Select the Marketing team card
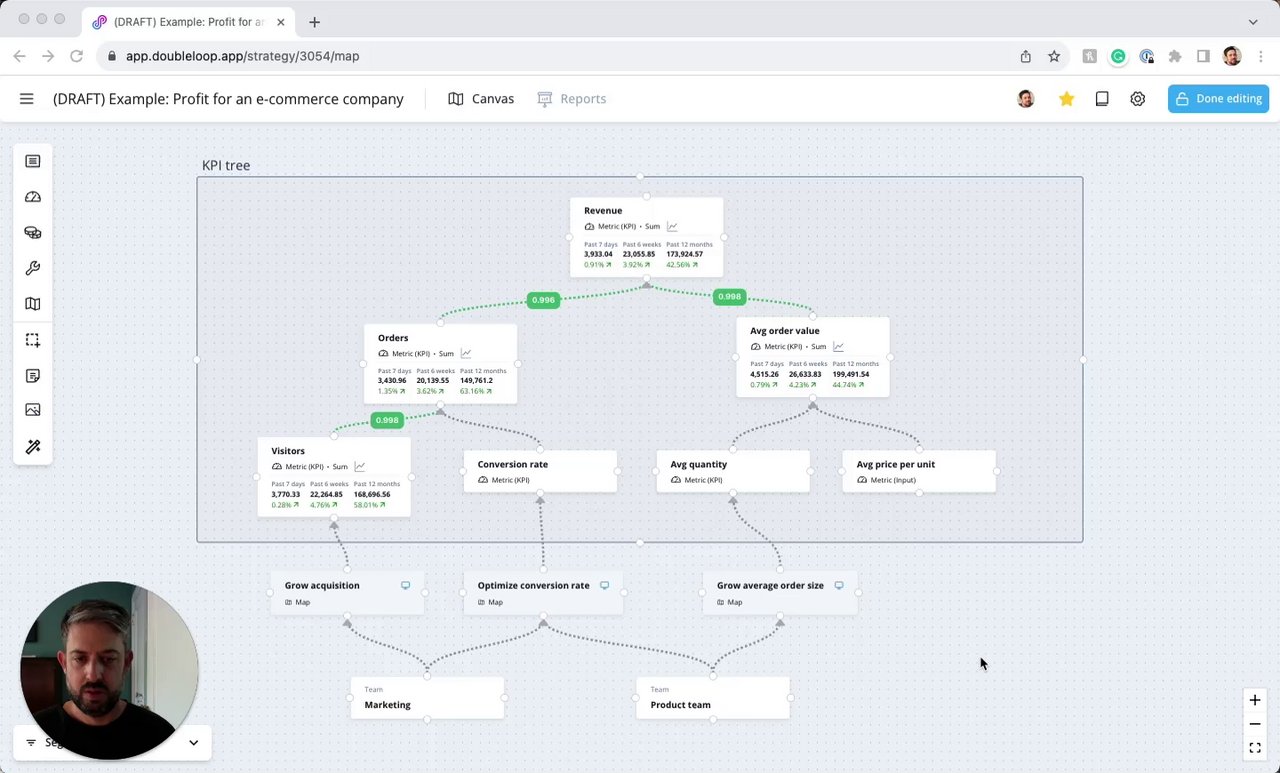Viewport: 1280px width, 773px height. click(427, 698)
